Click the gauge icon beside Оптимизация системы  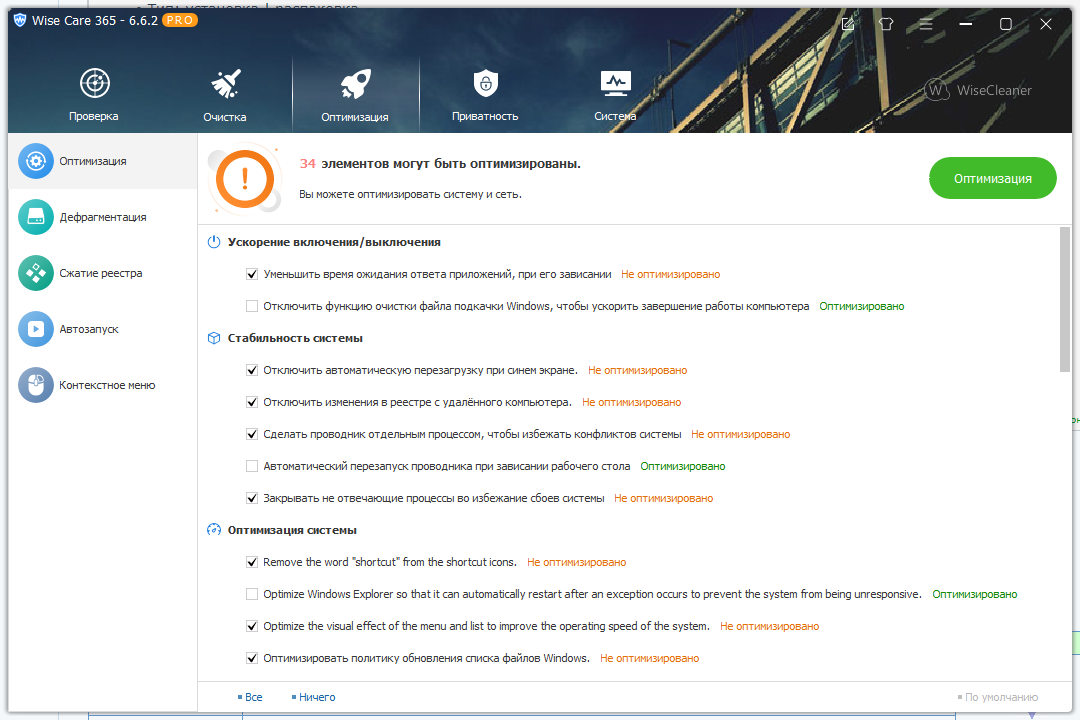(x=214, y=530)
